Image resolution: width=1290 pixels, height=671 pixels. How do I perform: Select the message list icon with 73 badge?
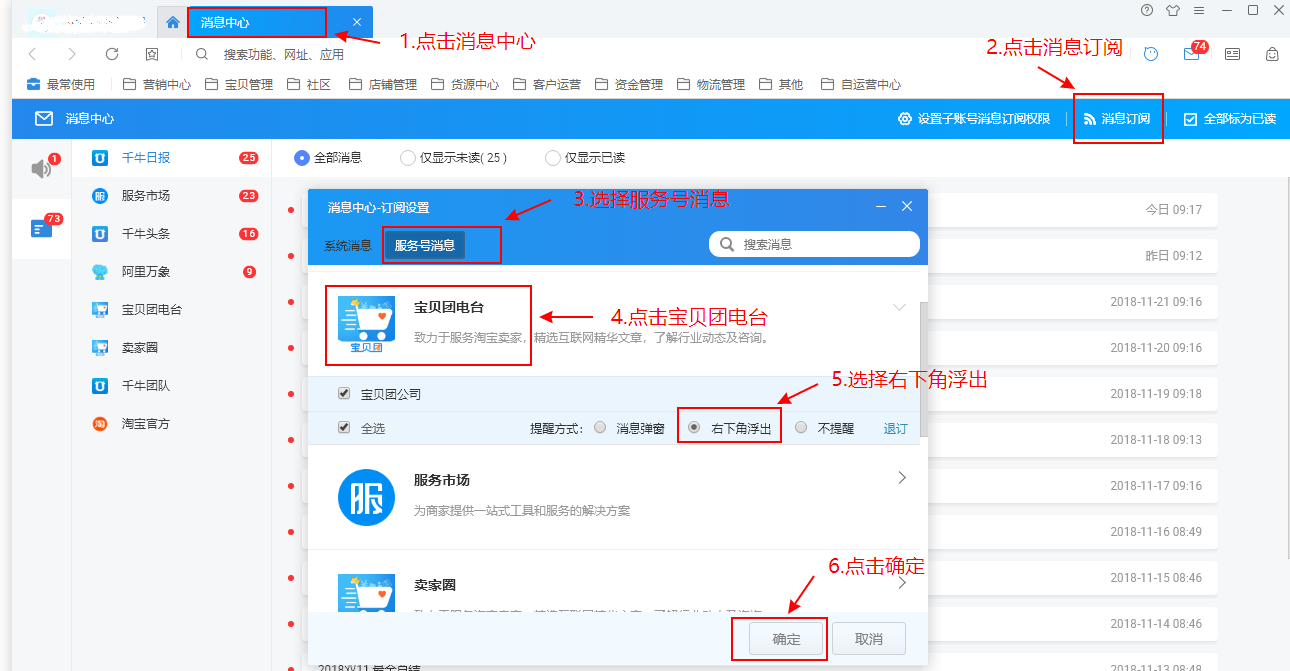tap(41, 229)
